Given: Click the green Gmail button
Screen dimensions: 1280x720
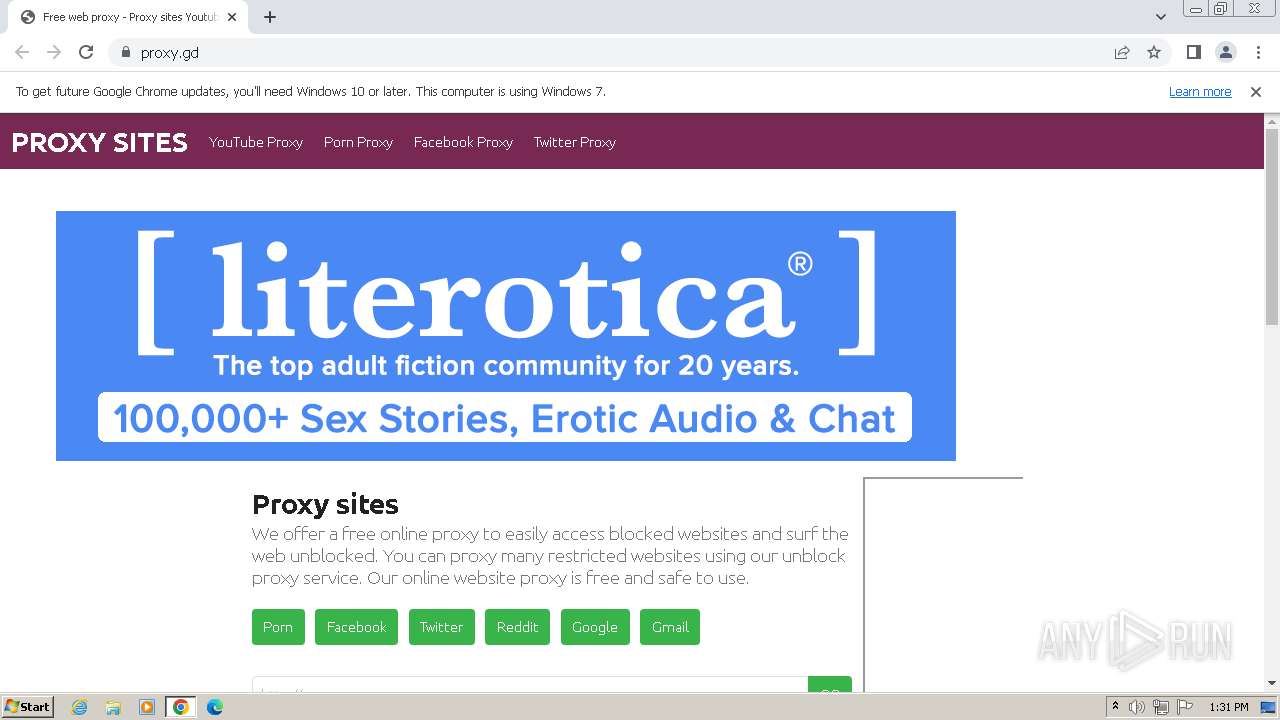Looking at the screenshot, I should [670, 627].
